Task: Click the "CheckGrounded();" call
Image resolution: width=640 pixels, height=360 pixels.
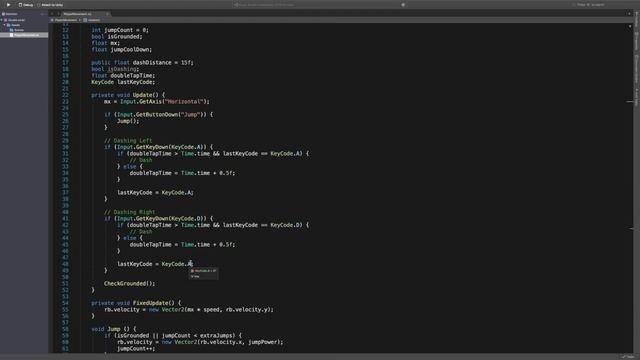Action: pos(129,284)
